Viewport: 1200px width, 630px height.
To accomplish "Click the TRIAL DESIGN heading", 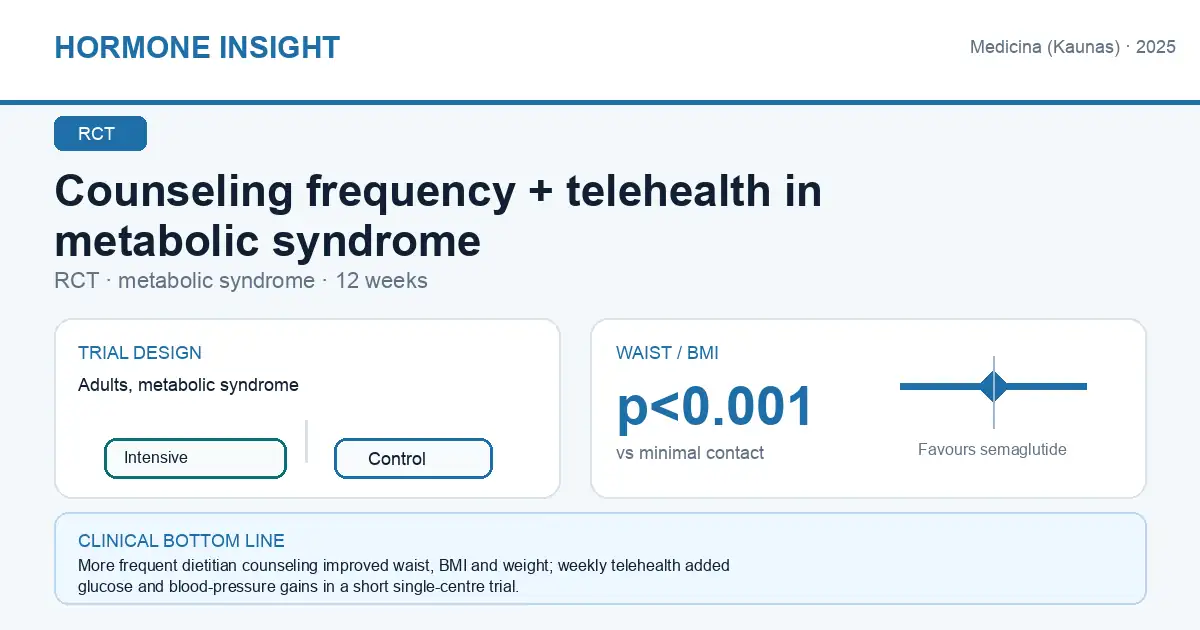I will pos(140,353).
